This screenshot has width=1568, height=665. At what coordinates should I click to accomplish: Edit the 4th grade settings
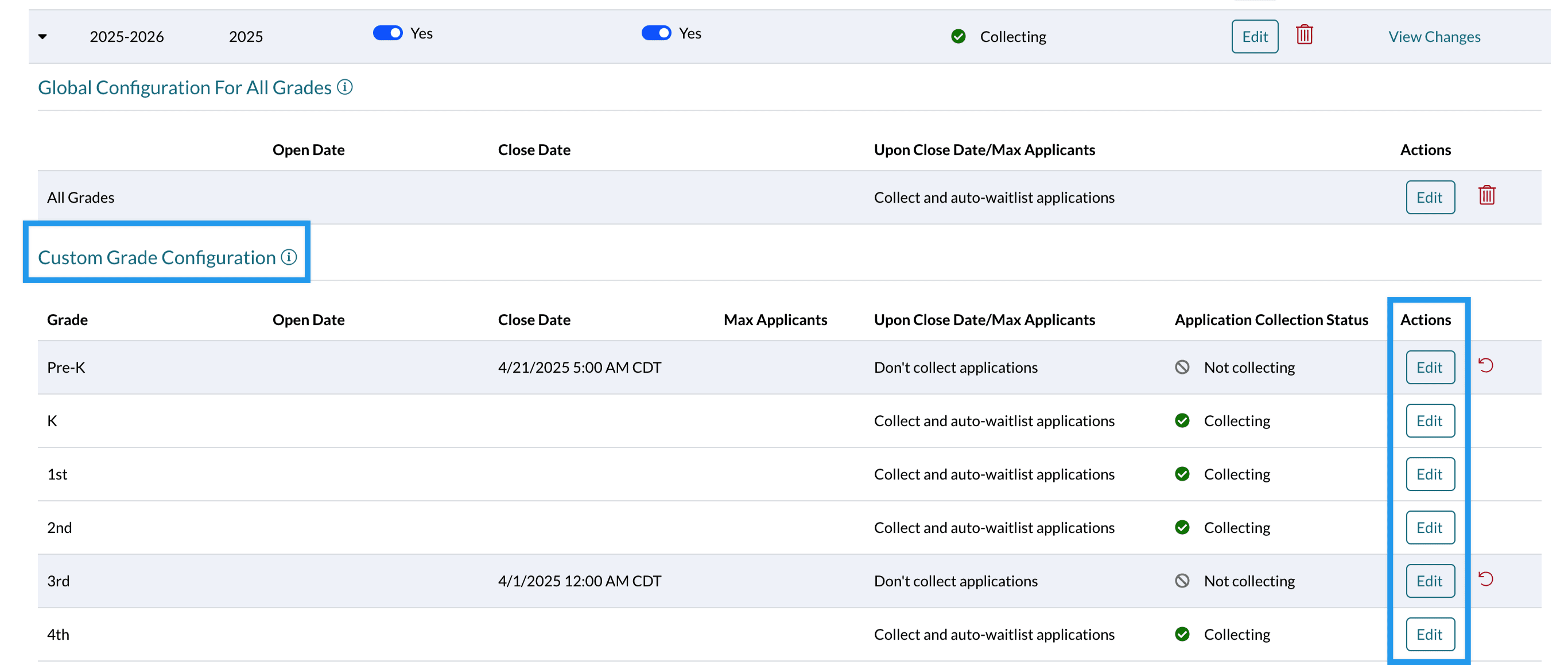pyautogui.click(x=1429, y=635)
